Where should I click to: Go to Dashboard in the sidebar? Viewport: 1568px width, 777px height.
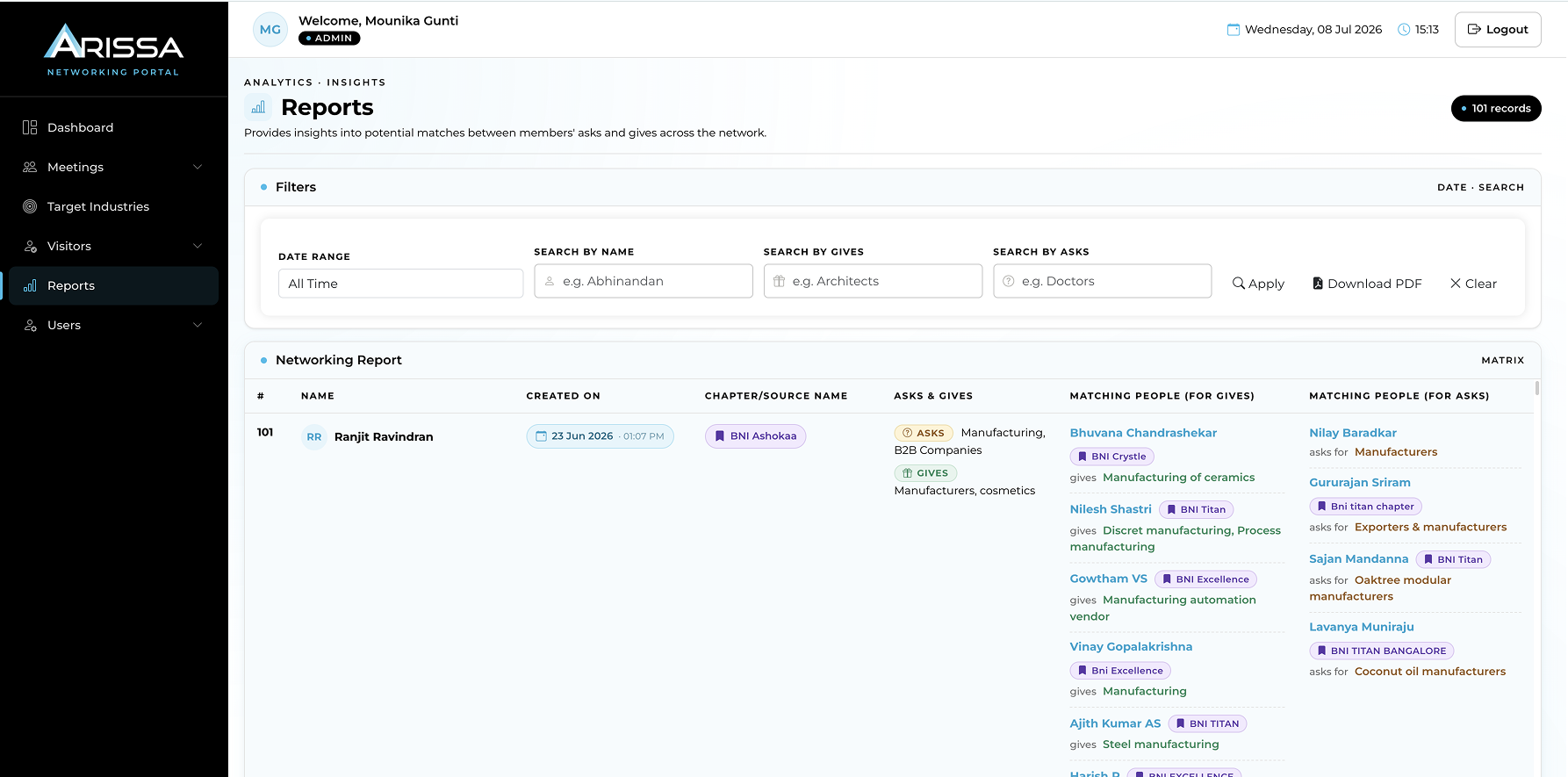[x=114, y=127]
